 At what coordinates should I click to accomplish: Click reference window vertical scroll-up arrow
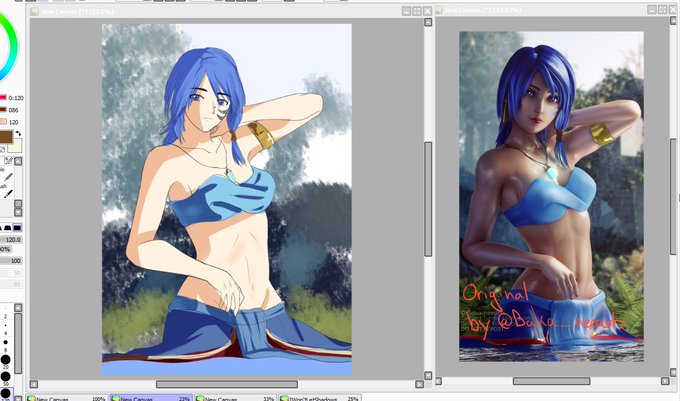(673, 20)
